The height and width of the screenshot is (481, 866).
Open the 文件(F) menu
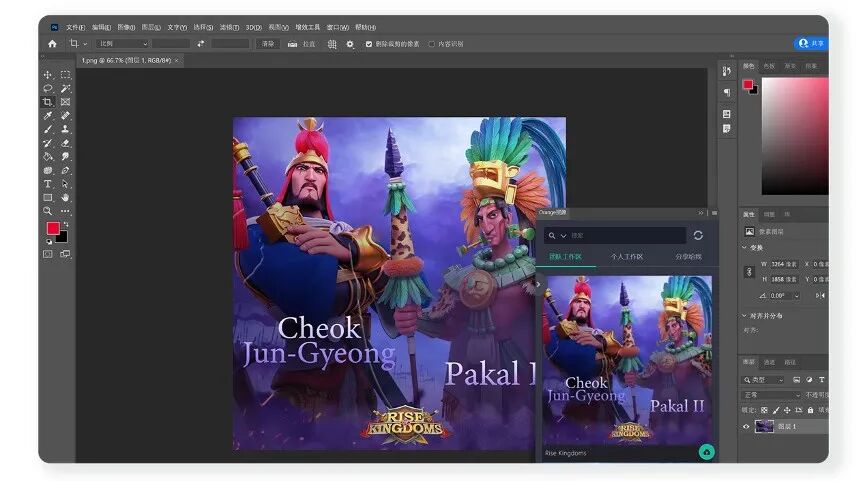pos(76,27)
